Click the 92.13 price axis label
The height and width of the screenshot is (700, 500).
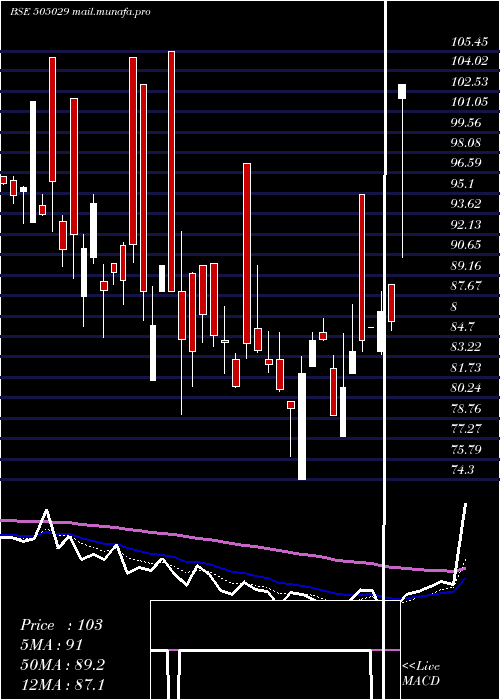(467, 225)
